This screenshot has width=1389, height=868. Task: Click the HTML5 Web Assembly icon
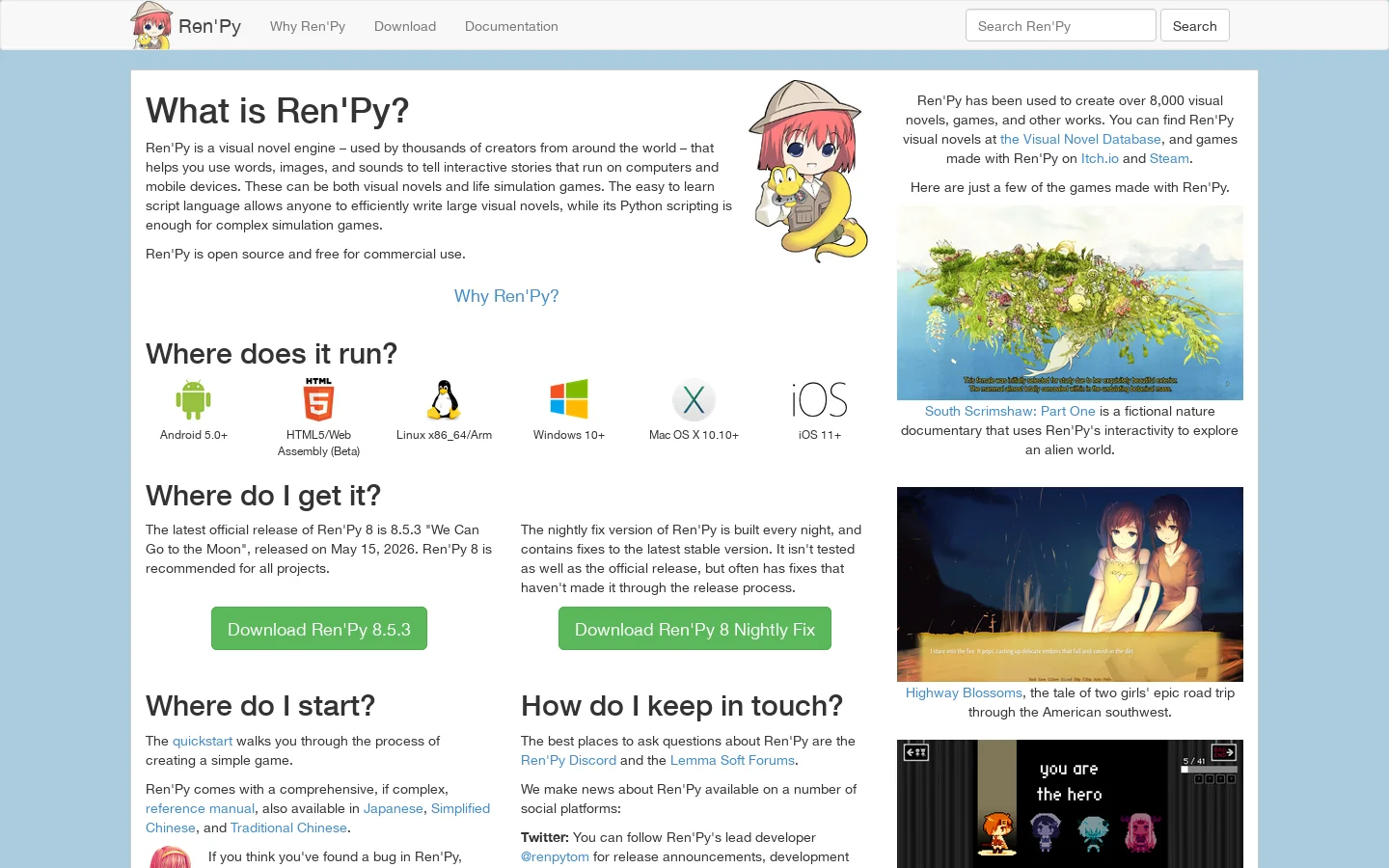click(318, 399)
